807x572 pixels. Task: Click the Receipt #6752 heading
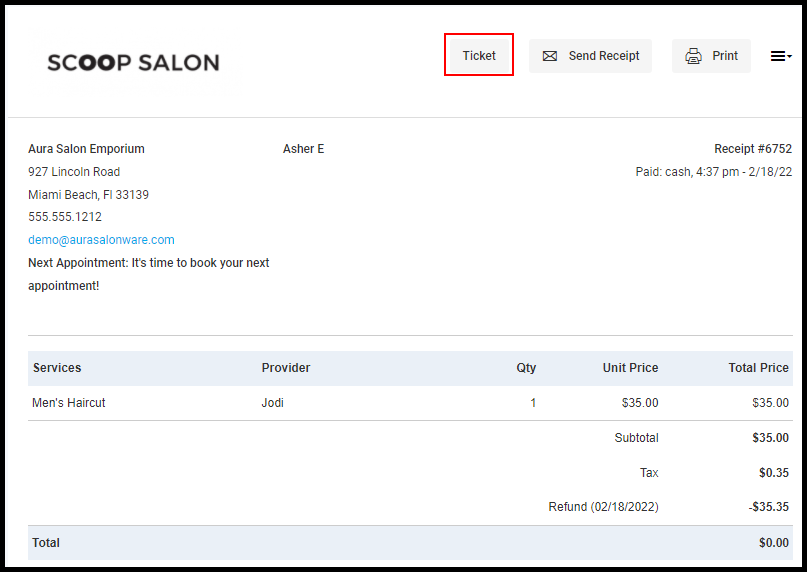coord(753,149)
